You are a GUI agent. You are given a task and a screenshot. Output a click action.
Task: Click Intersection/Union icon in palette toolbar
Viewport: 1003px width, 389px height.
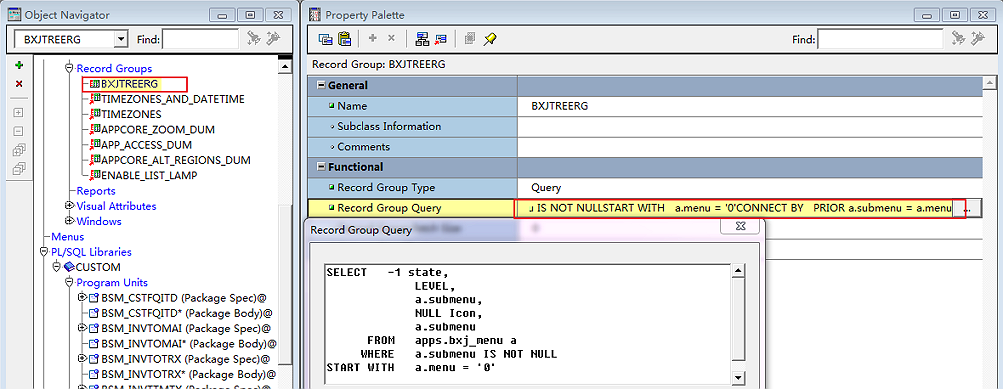[470, 39]
